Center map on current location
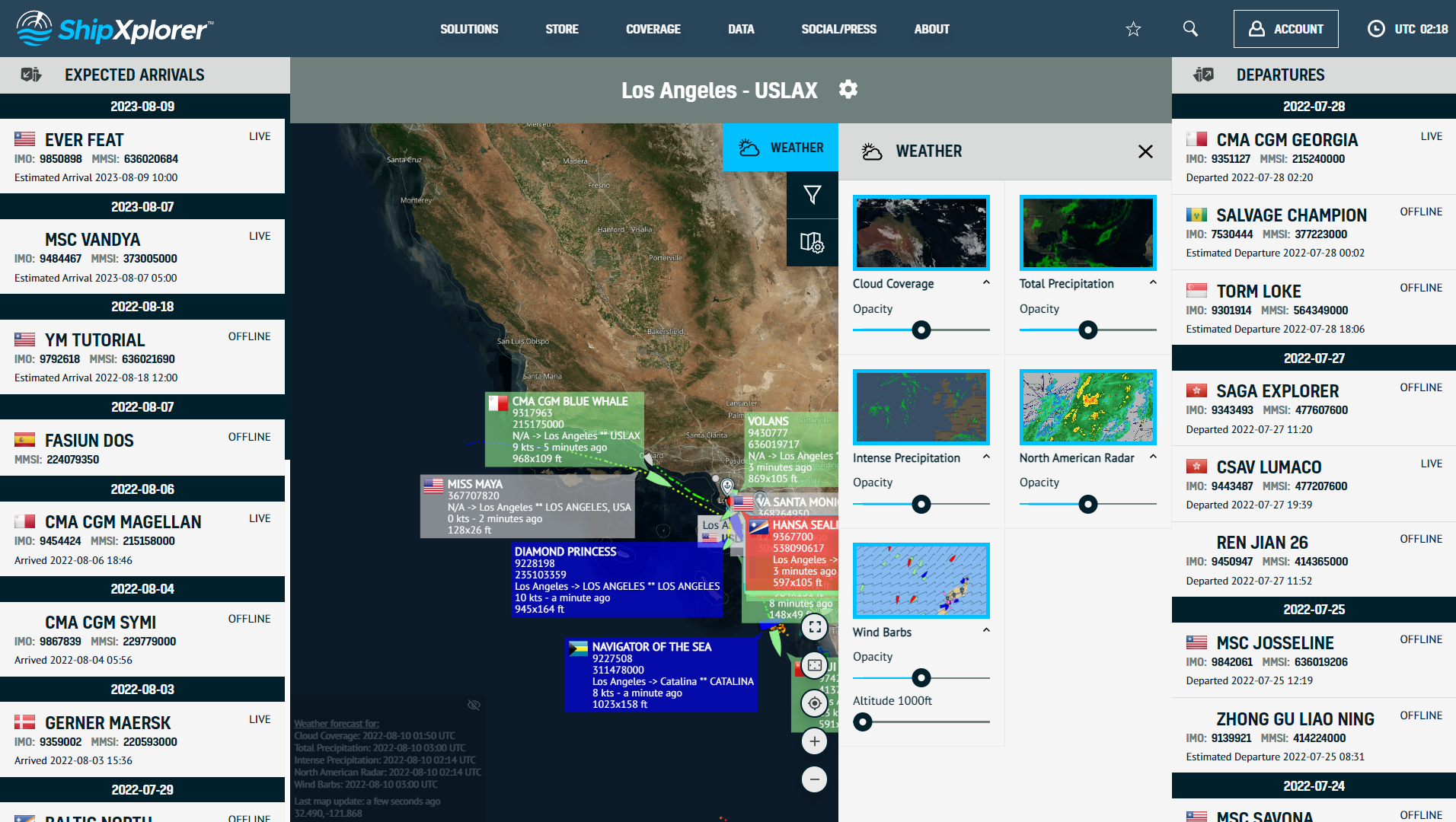 [x=814, y=703]
